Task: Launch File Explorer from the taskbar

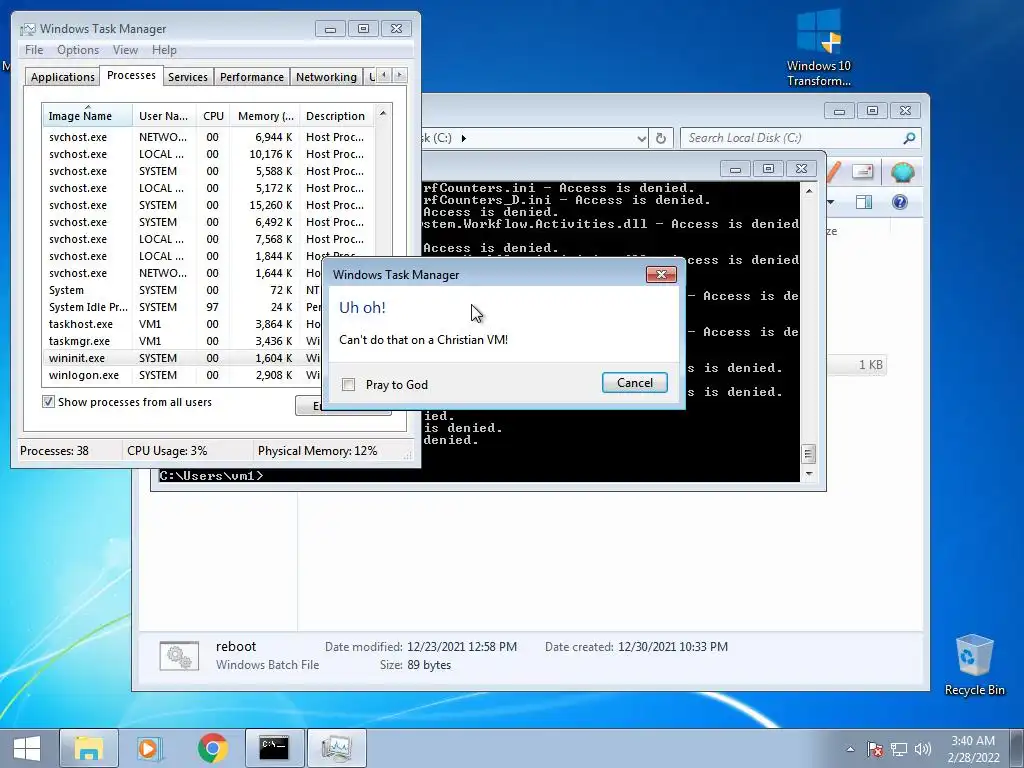Action: pyautogui.click(x=88, y=748)
